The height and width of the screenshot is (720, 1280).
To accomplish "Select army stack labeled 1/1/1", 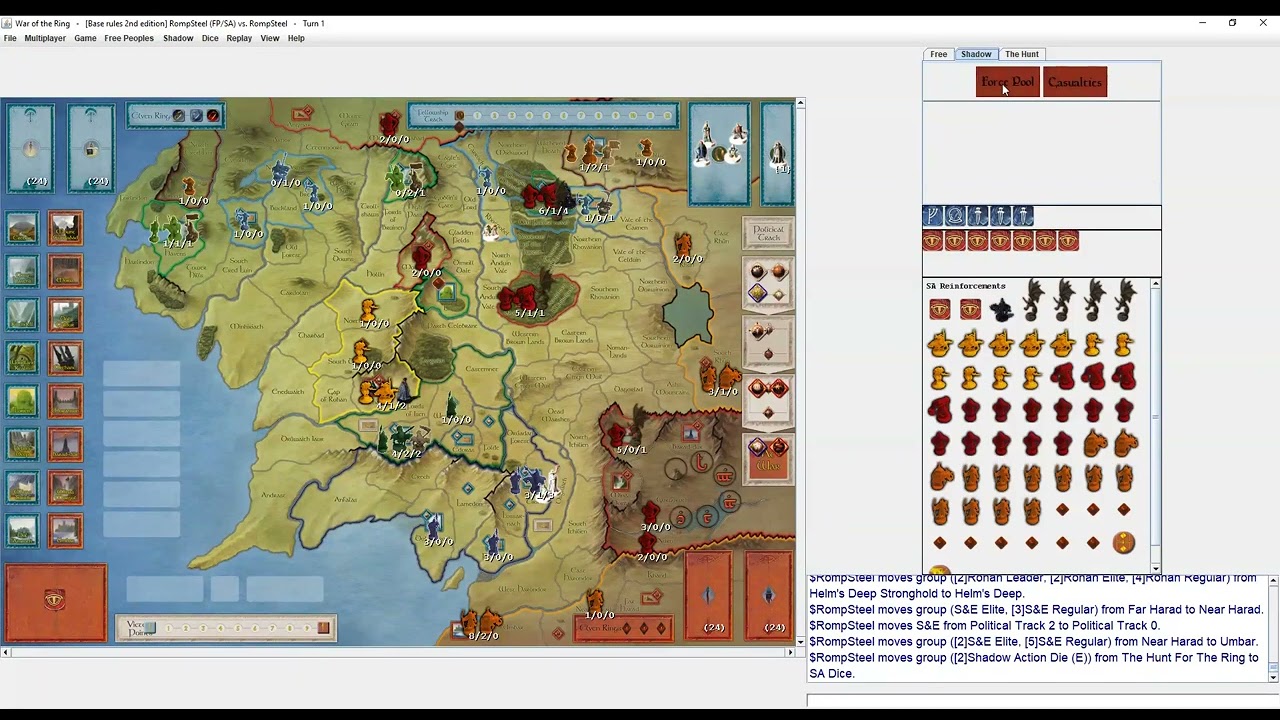I will 176,232.
